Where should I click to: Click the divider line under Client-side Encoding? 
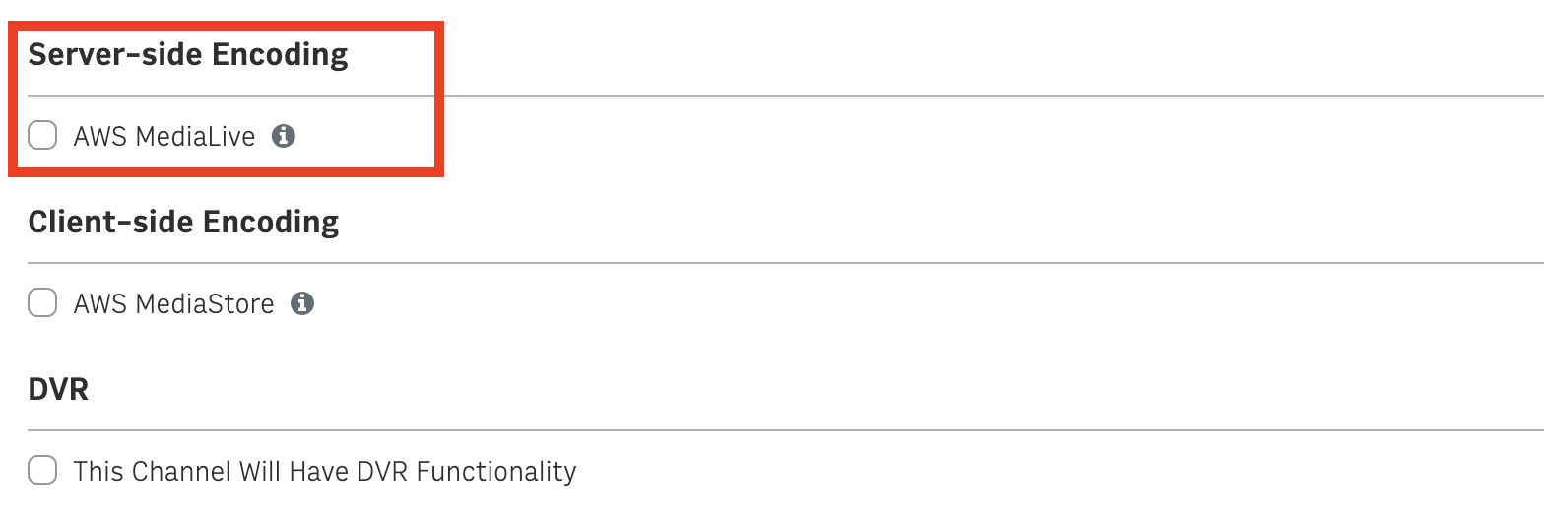pos(786,263)
